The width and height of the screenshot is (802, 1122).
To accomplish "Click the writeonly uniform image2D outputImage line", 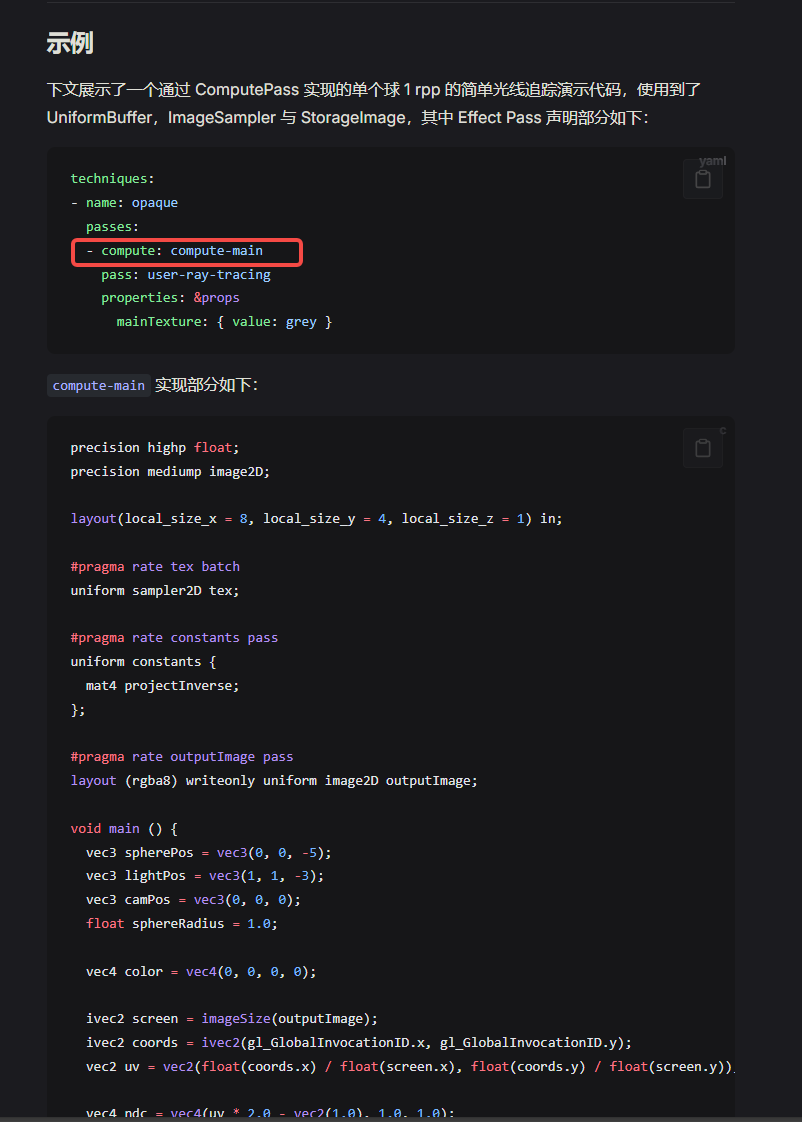I will [274, 780].
